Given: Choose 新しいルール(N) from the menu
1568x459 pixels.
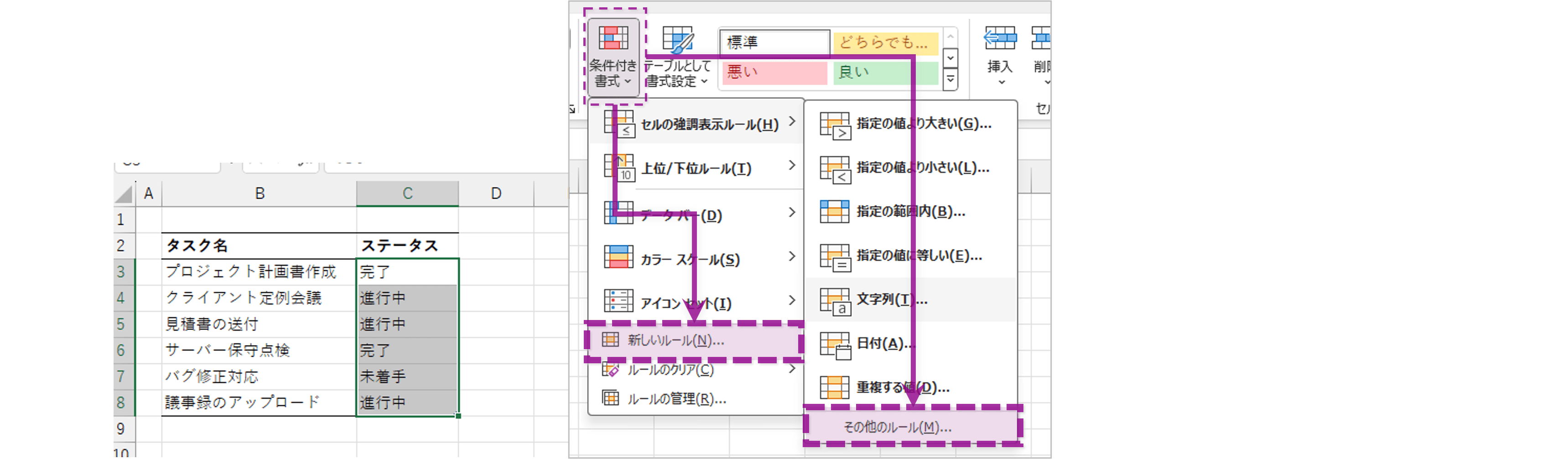Looking at the screenshot, I should 675,341.
